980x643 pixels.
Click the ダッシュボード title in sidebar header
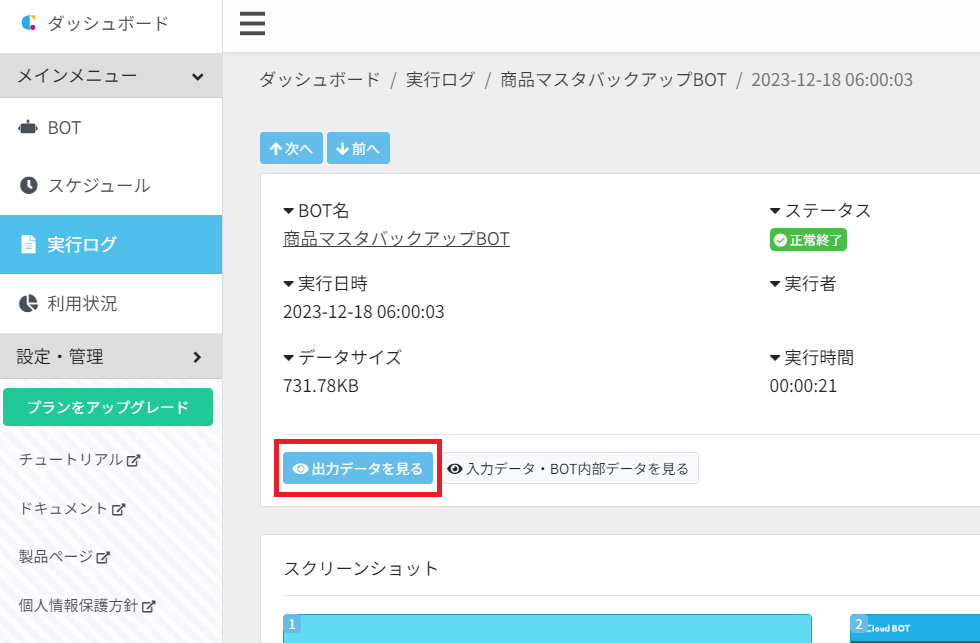click(108, 24)
